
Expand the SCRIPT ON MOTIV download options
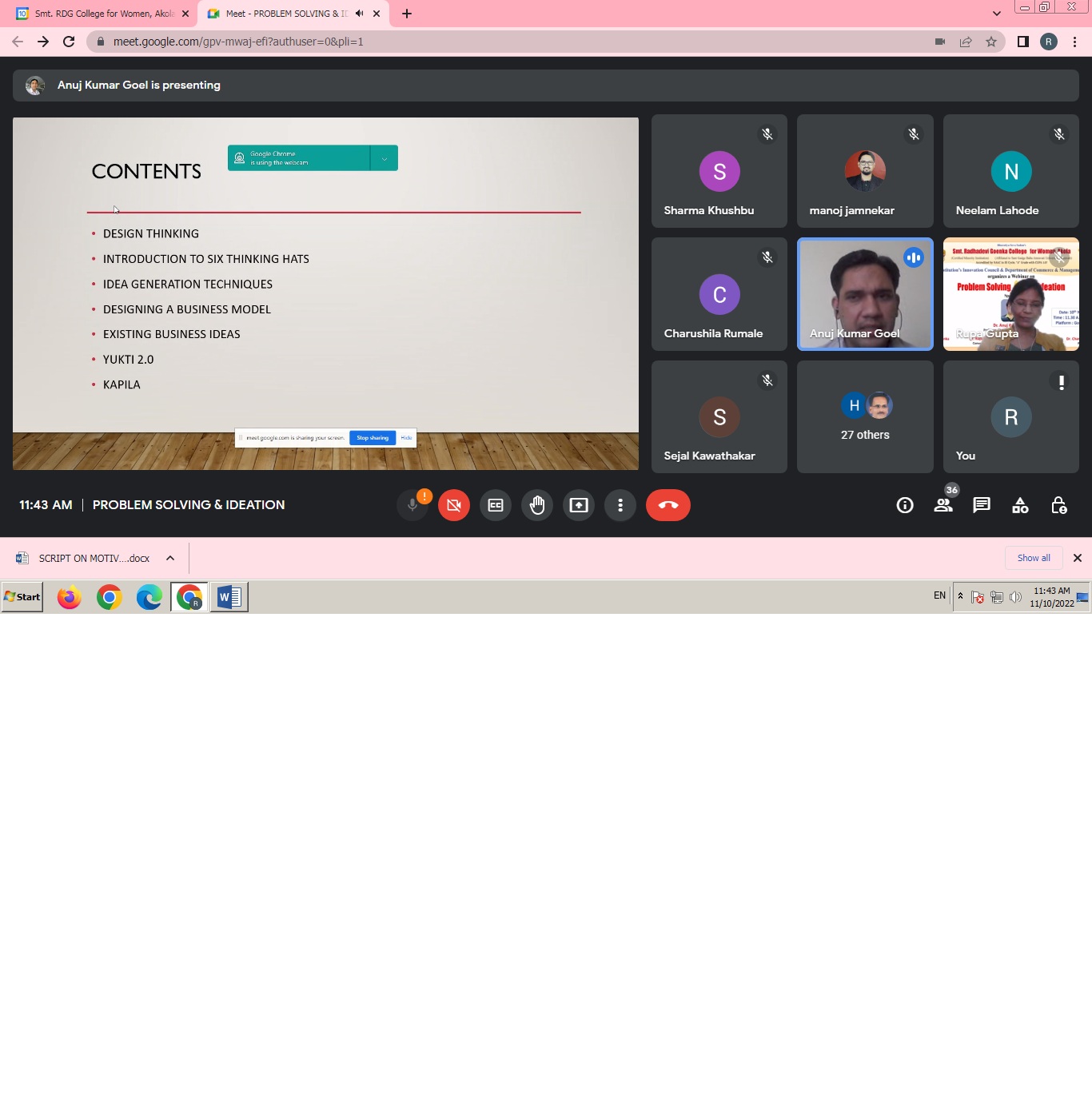[170, 558]
